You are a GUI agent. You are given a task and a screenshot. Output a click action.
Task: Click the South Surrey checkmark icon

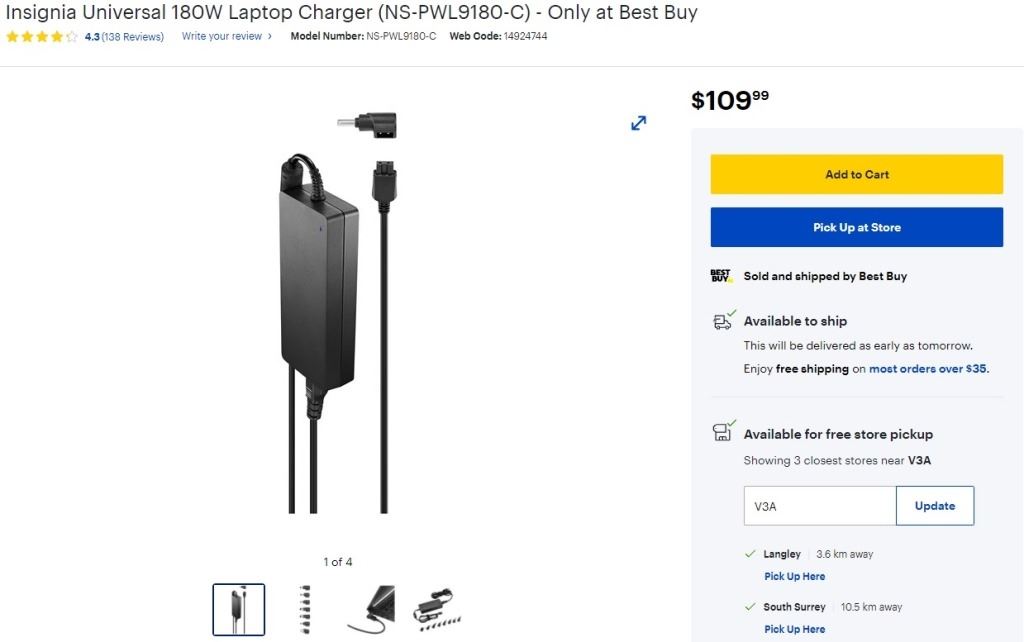(750, 607)
